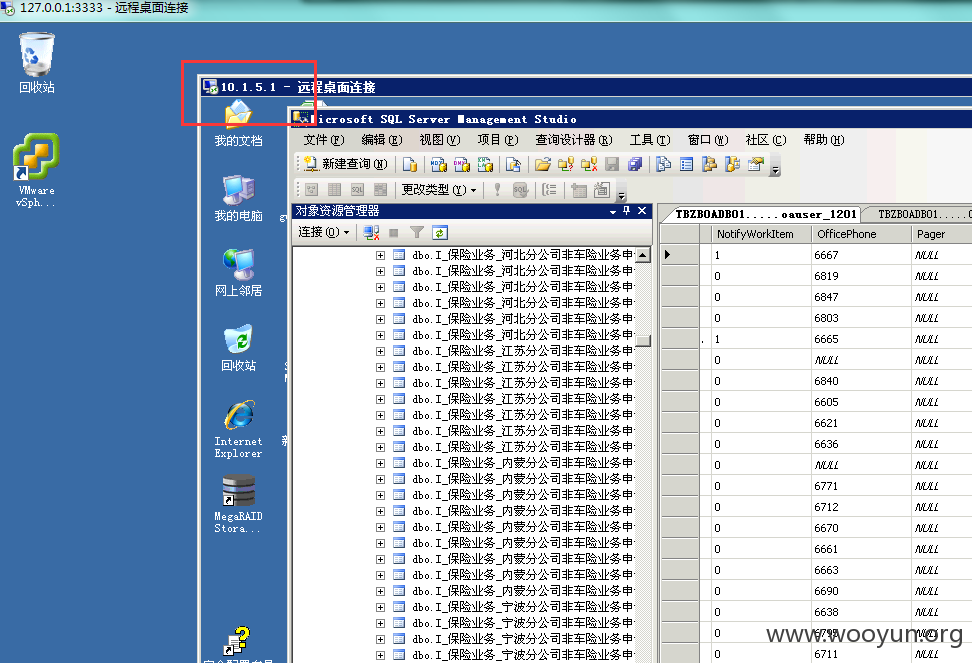972x663 pixels.
Task: Click Database Engine Query icon beside 新建查询
Action: (x=410, y=164)
